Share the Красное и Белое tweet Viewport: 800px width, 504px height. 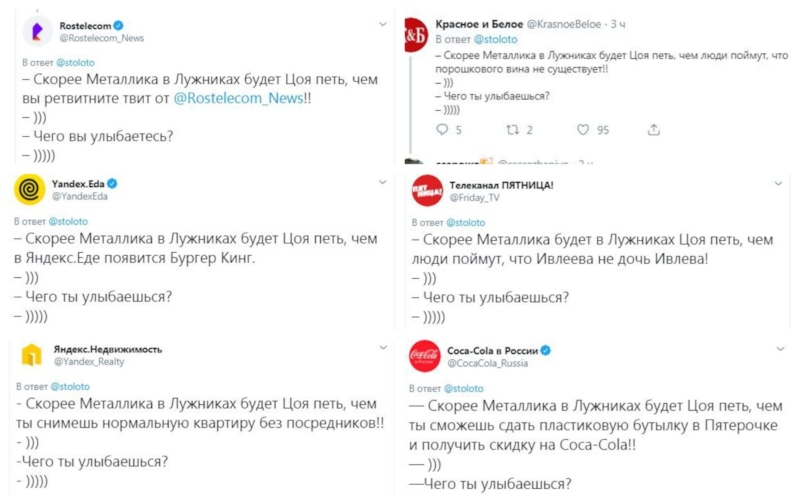coord(654,130)
